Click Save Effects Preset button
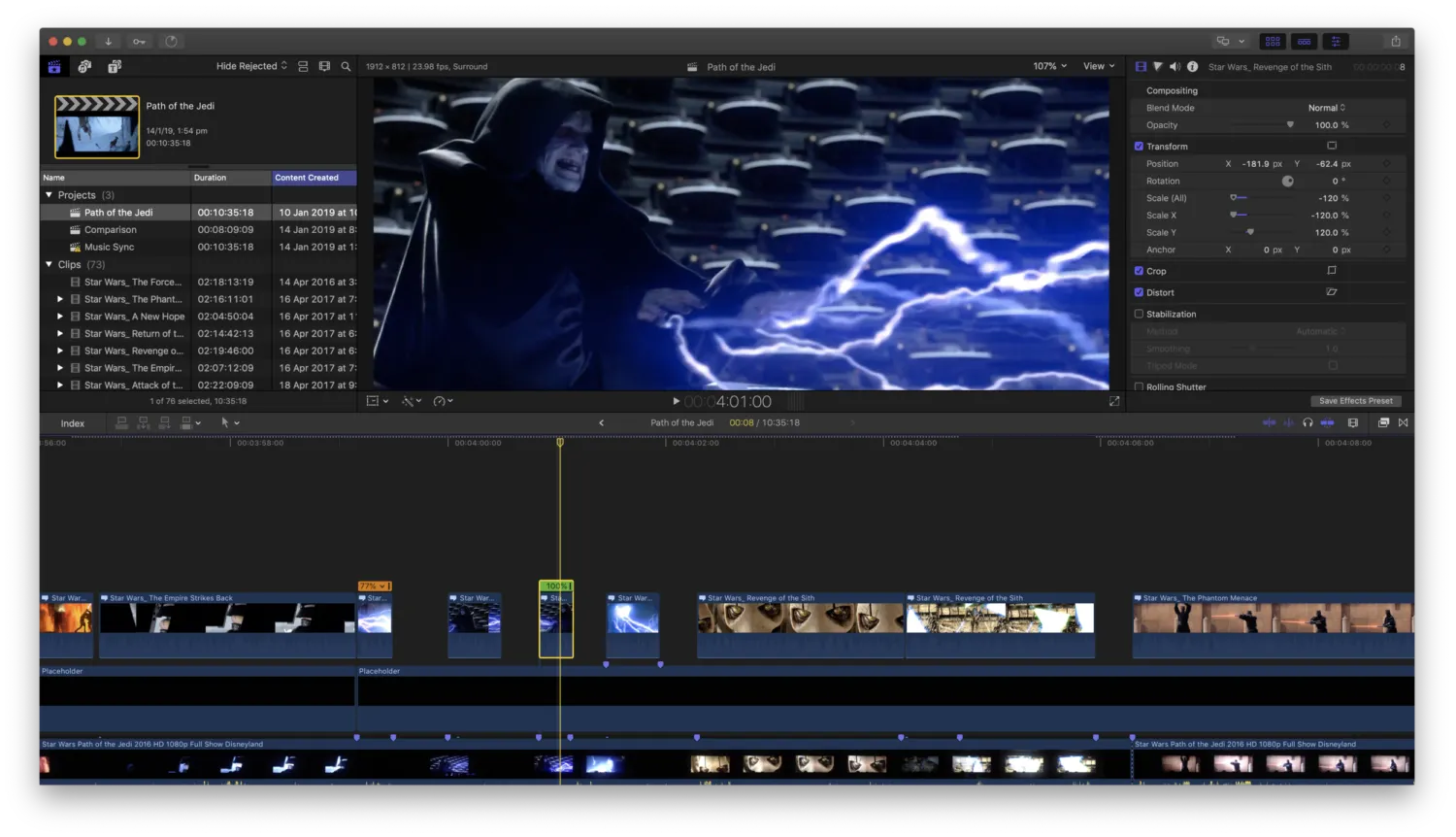This screenshot has height=837, width=1456. [1355, 401]
